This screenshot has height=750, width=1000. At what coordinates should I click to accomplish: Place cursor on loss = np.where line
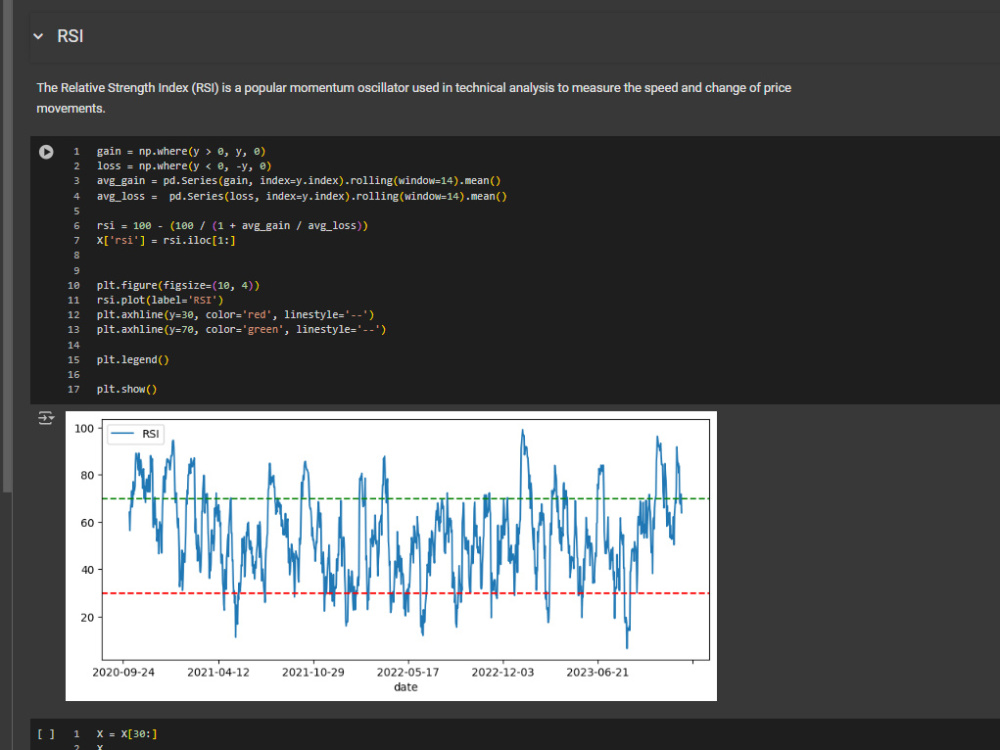tap(184, 166)
